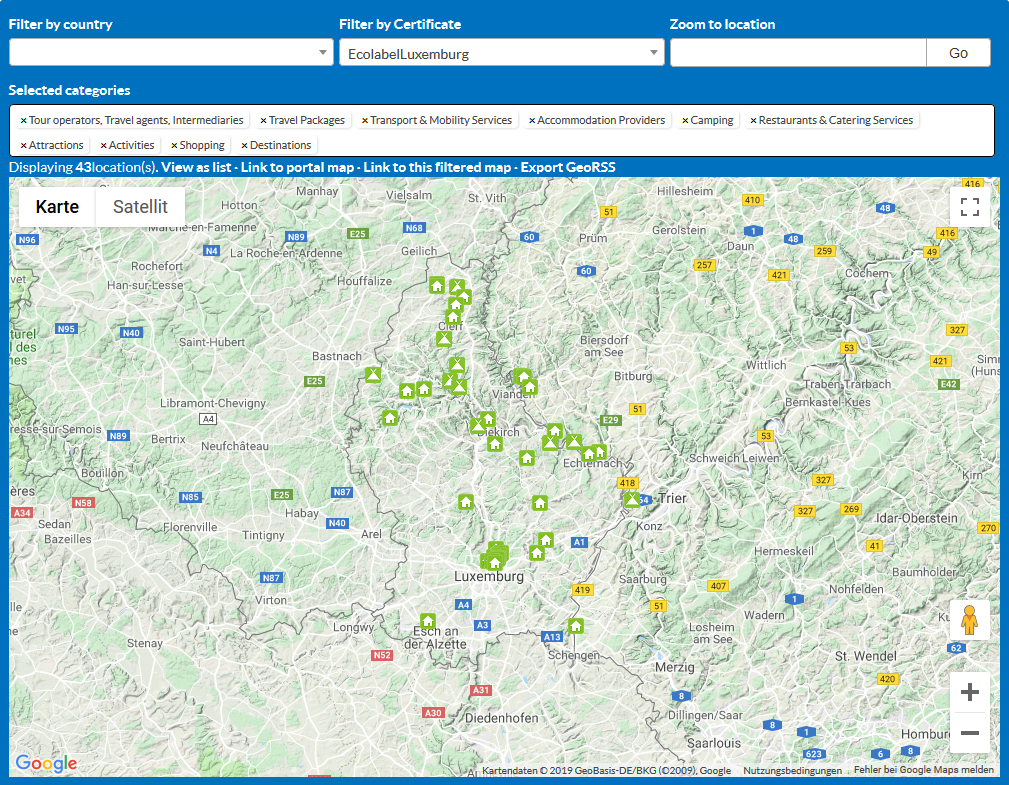Select the camping marker just below Clerf

(444, 338)
